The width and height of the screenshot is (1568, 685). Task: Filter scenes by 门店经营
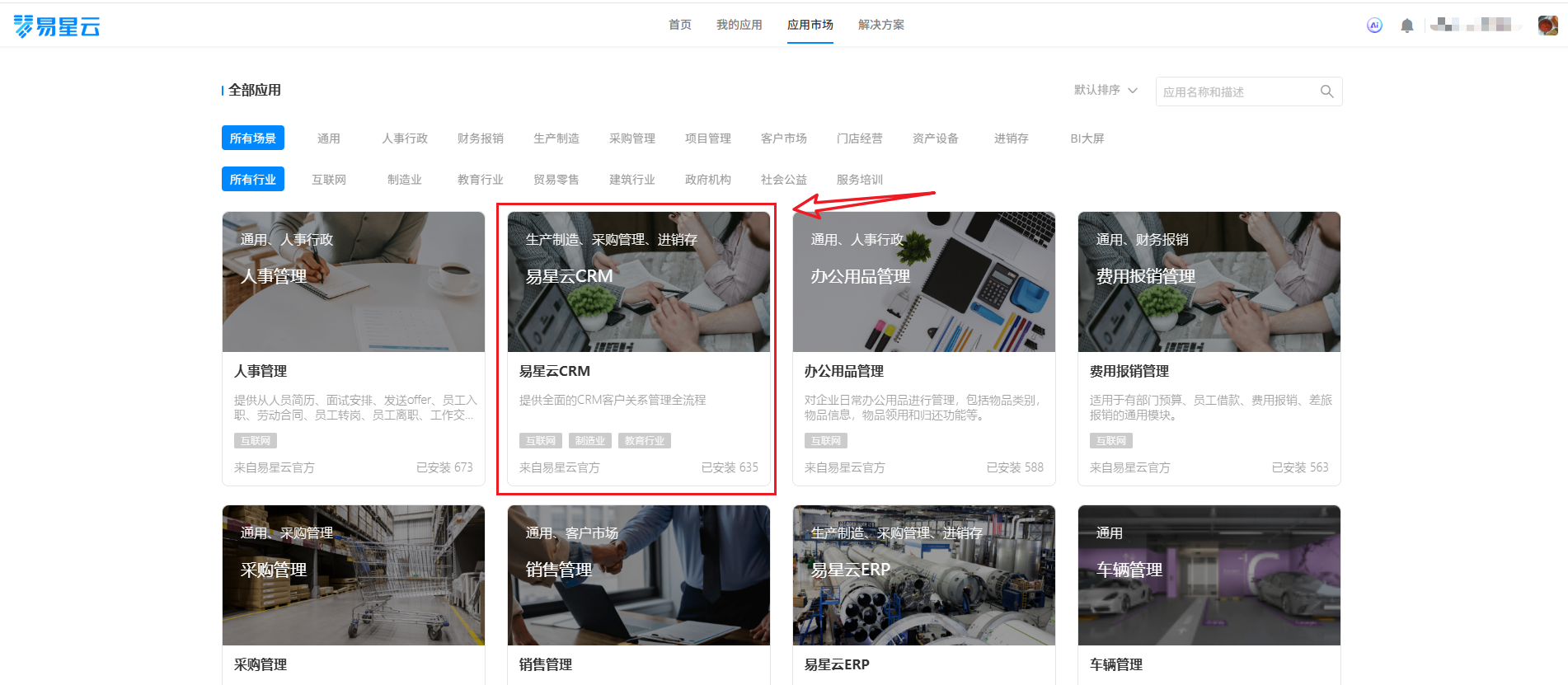point(860,138)
